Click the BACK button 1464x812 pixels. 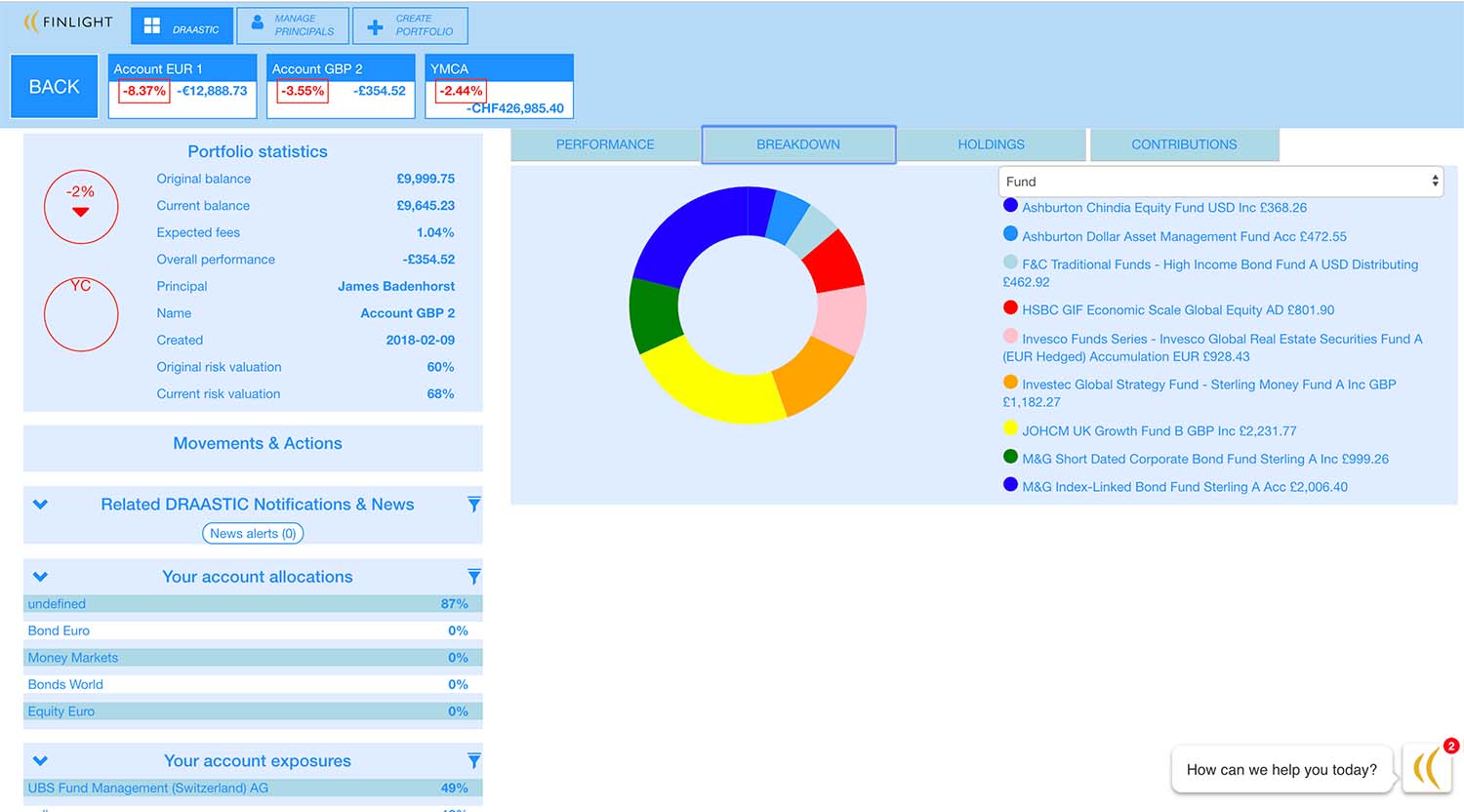[x=55, y=87]
